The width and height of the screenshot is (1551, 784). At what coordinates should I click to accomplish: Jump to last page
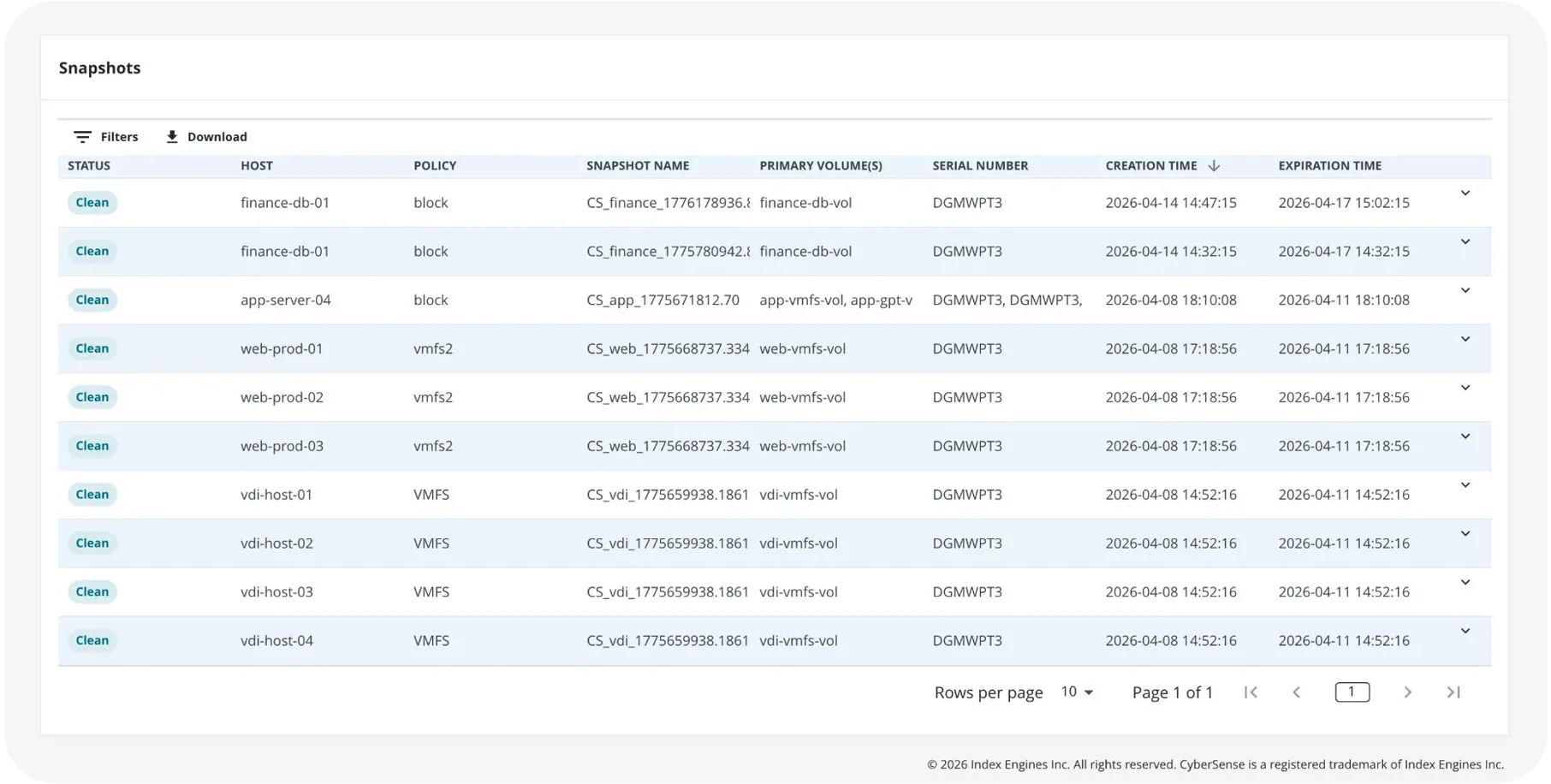(x=1453, y=692)
